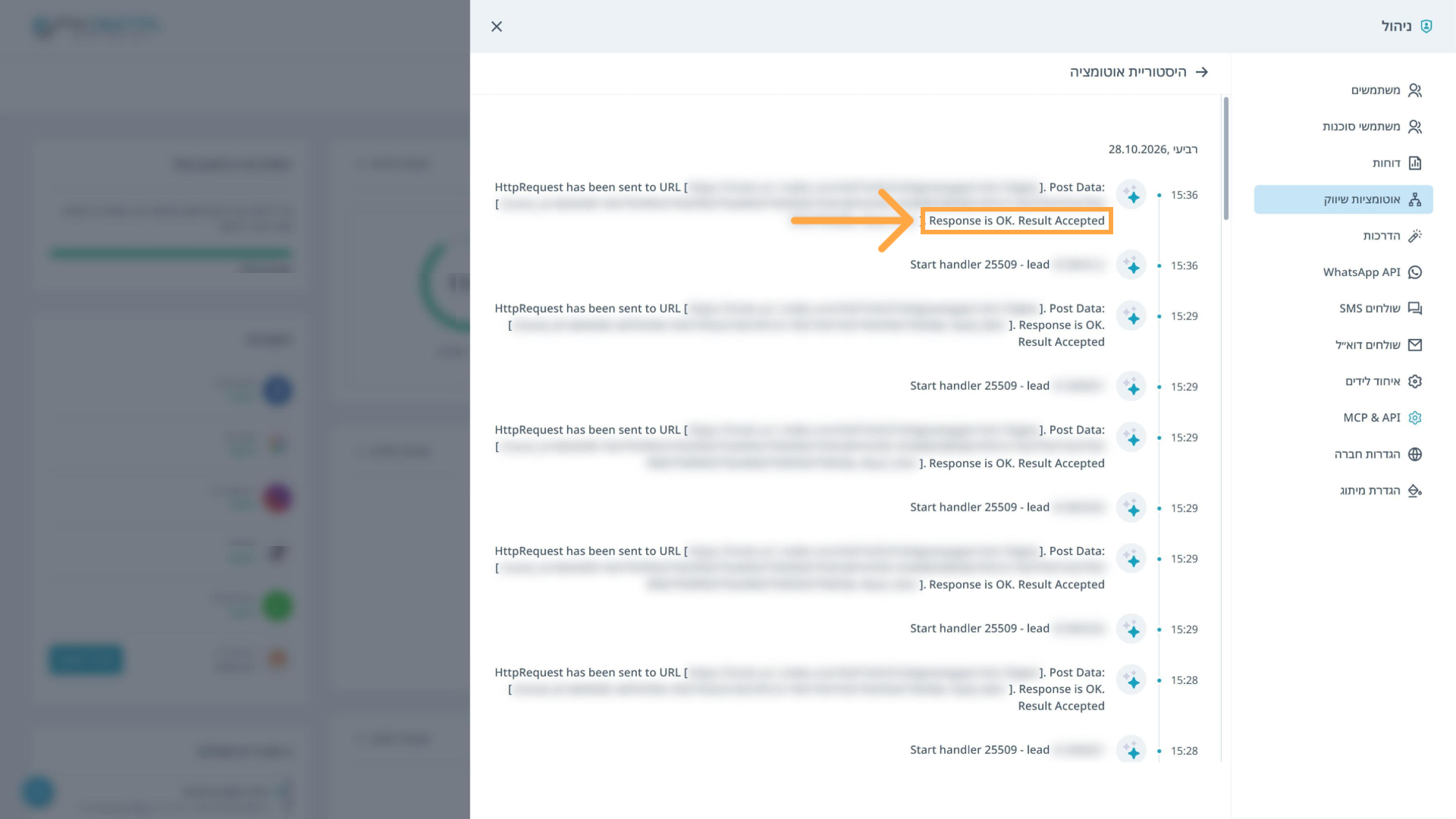
Task: Click the הגדרת מיתוג paint bucket icon
Action: 1415,491
